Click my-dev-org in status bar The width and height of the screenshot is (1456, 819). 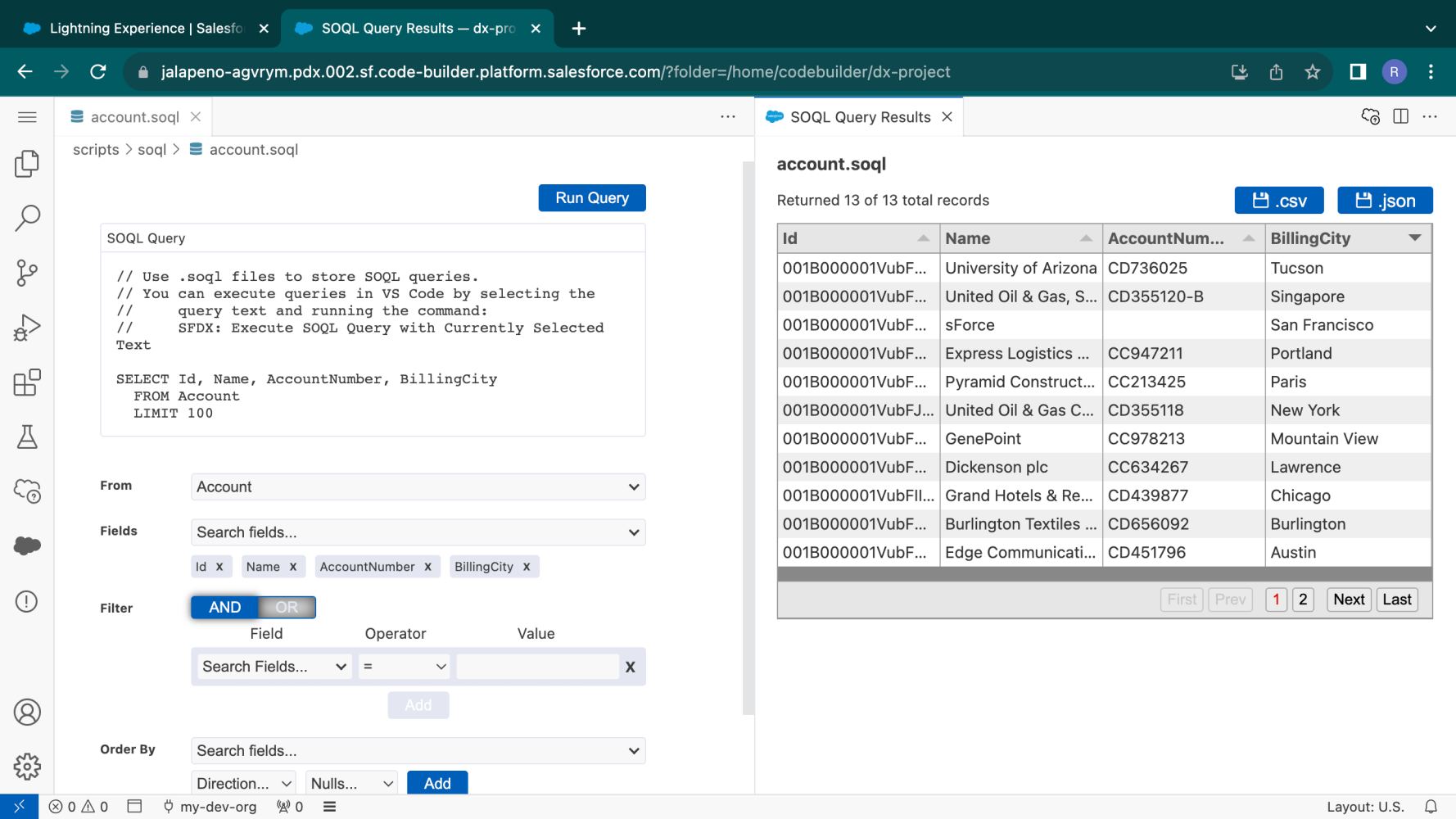[209, 807]
